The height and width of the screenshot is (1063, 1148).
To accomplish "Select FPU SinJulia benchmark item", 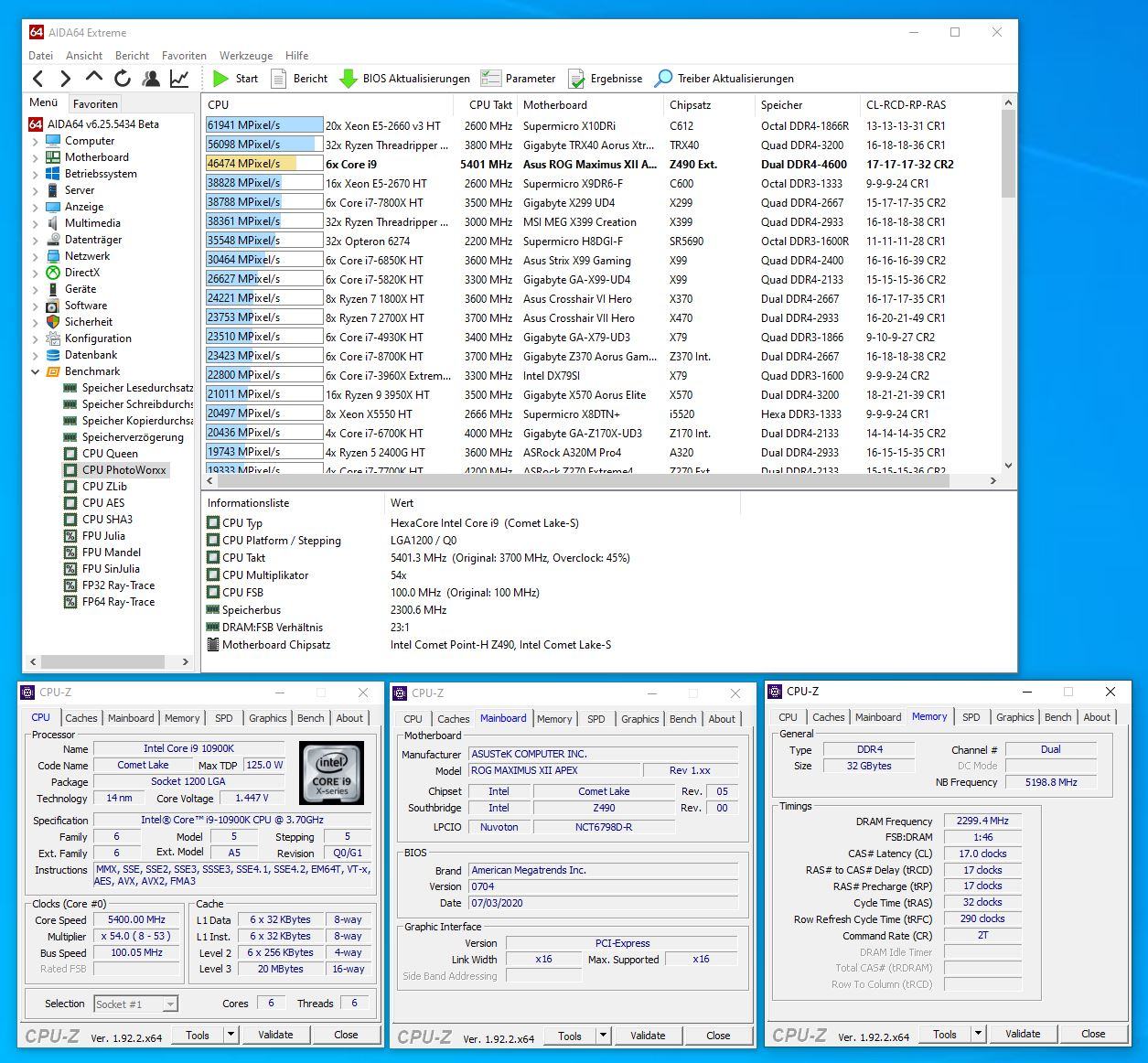I will pyautogui.click(x=111, y=569).
